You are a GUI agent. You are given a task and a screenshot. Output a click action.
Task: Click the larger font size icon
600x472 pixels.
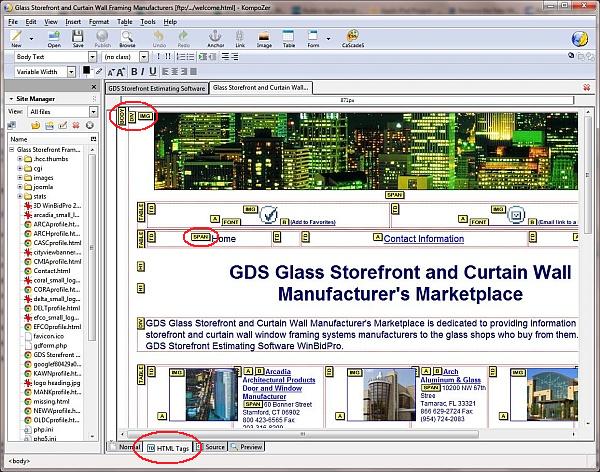[121, 72]
